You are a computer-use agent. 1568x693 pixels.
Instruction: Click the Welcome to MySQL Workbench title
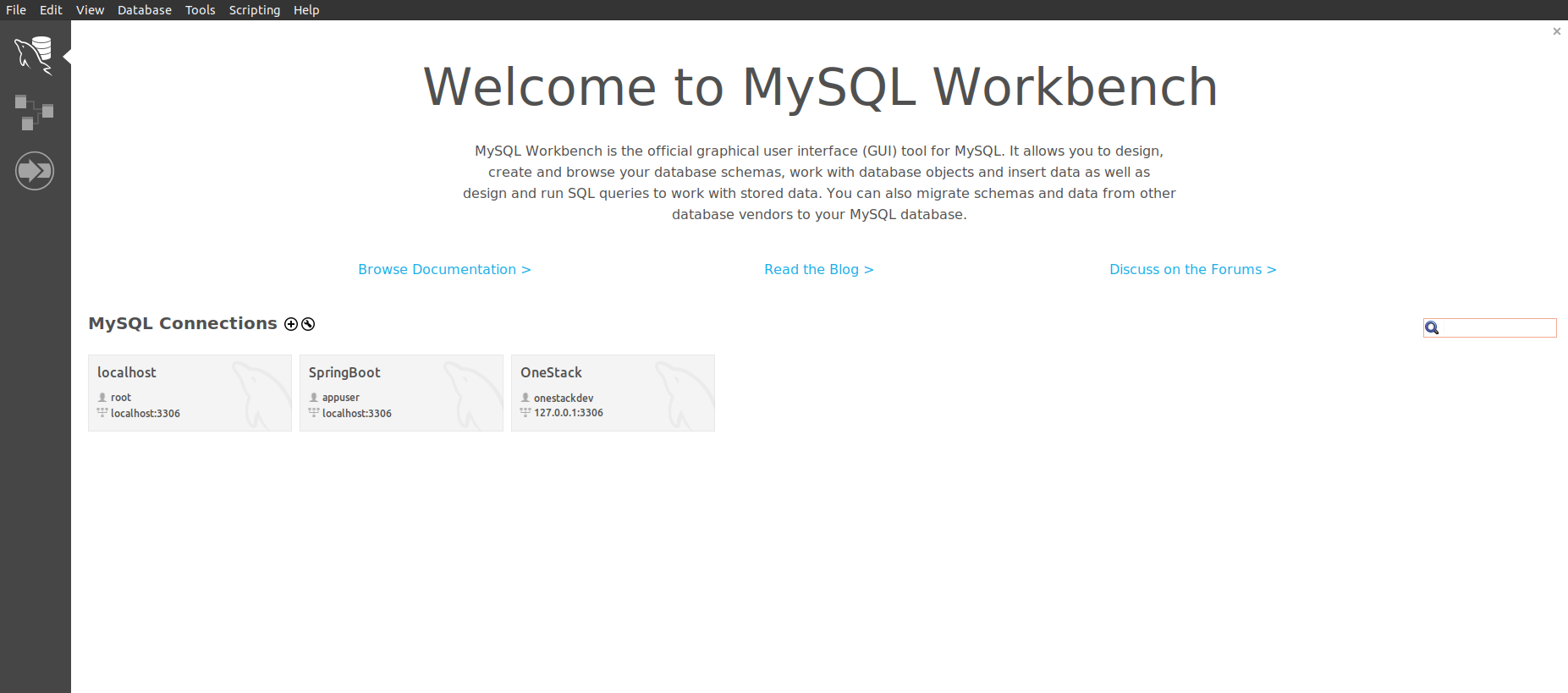point(820,87)
